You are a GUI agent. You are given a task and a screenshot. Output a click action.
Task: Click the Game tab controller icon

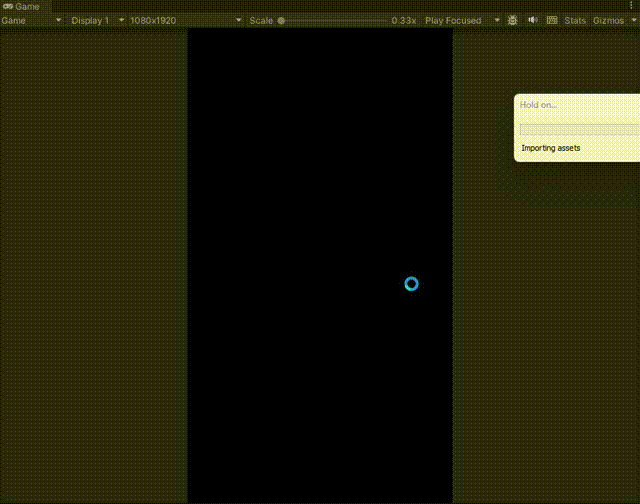(x=8, y=6)
